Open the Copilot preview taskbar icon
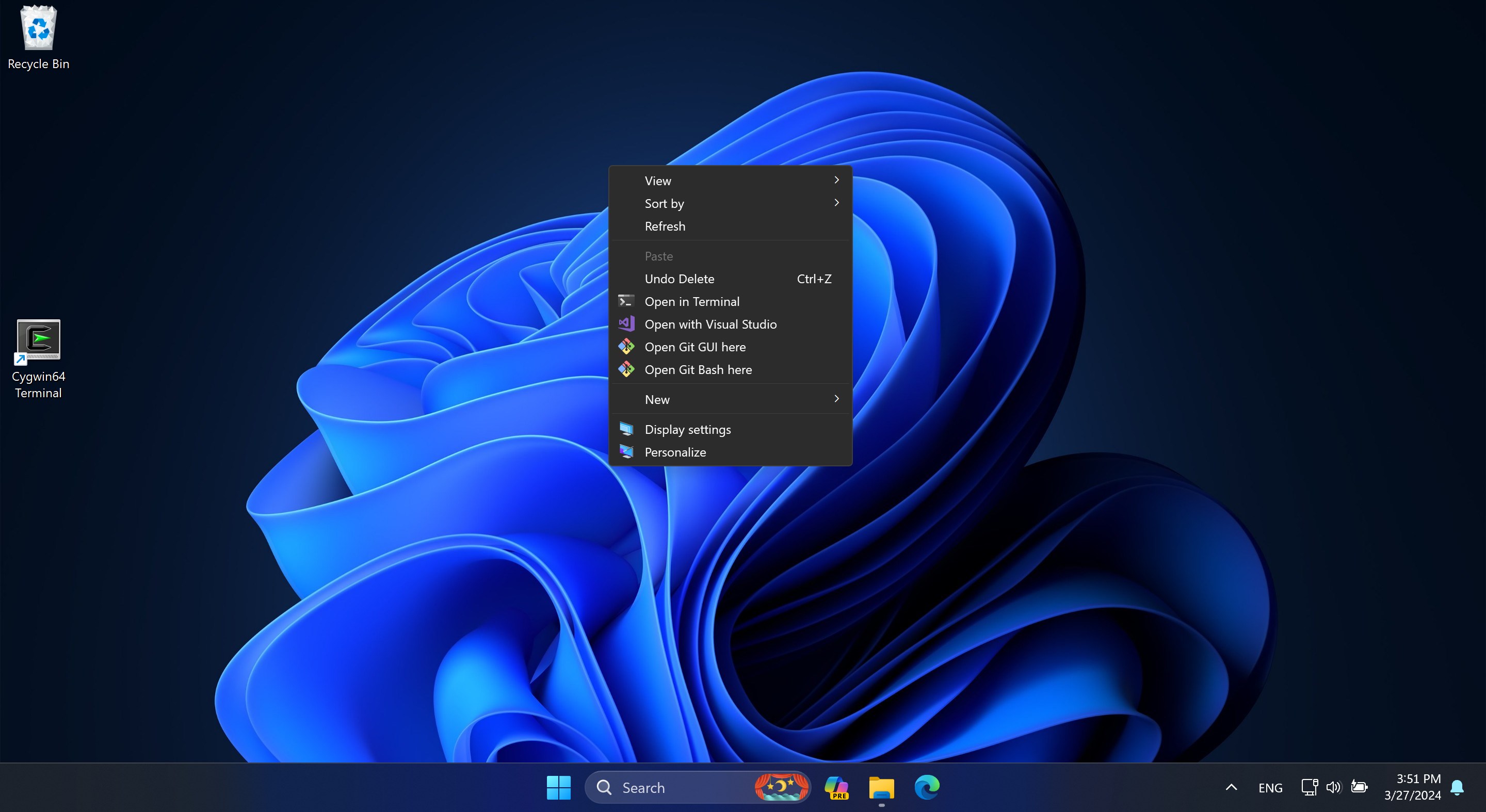 pyautogui.click(x=836, y=787)
